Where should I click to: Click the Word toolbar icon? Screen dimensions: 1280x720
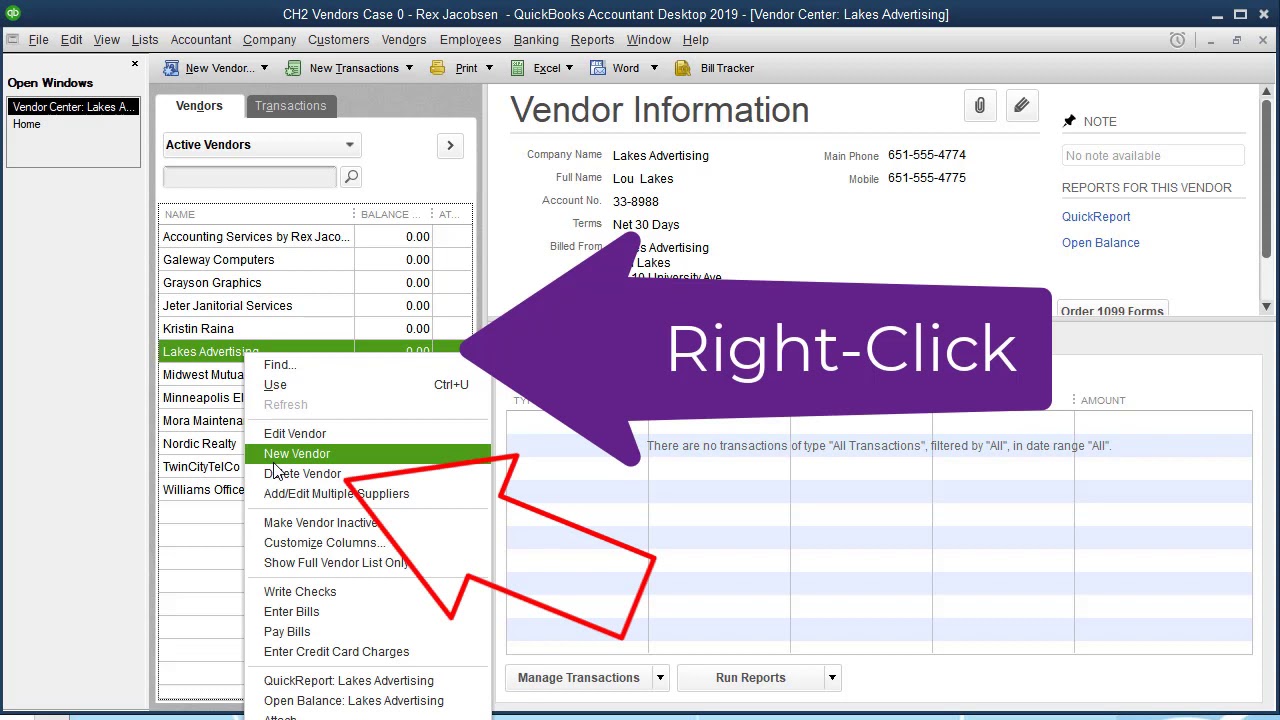(597, 68)
